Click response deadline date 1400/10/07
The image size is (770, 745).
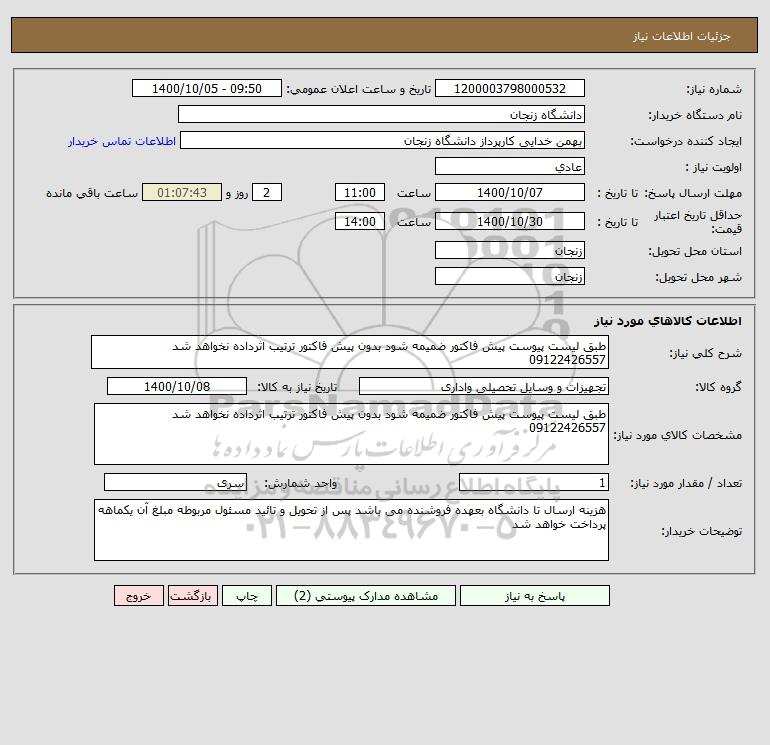pyautogui.click(x=510, y=193)
